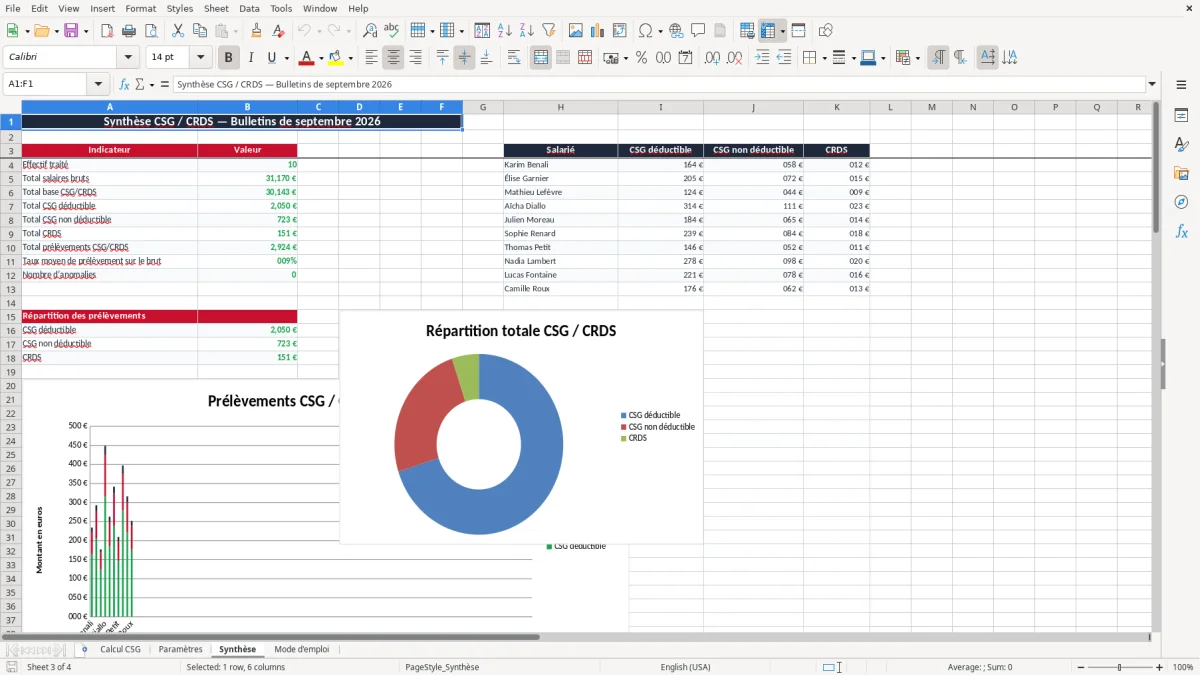Expand the formula bar

pos(1152,85)
